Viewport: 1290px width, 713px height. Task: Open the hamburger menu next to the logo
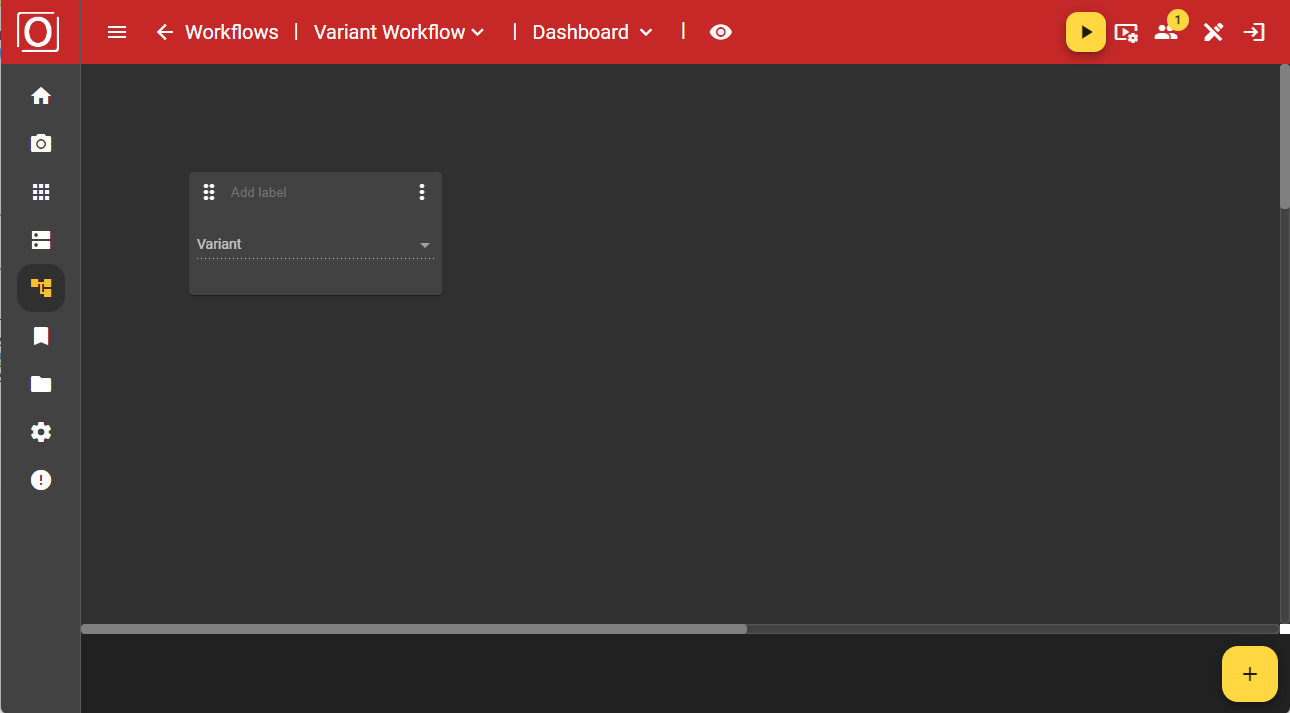point(117,31)
